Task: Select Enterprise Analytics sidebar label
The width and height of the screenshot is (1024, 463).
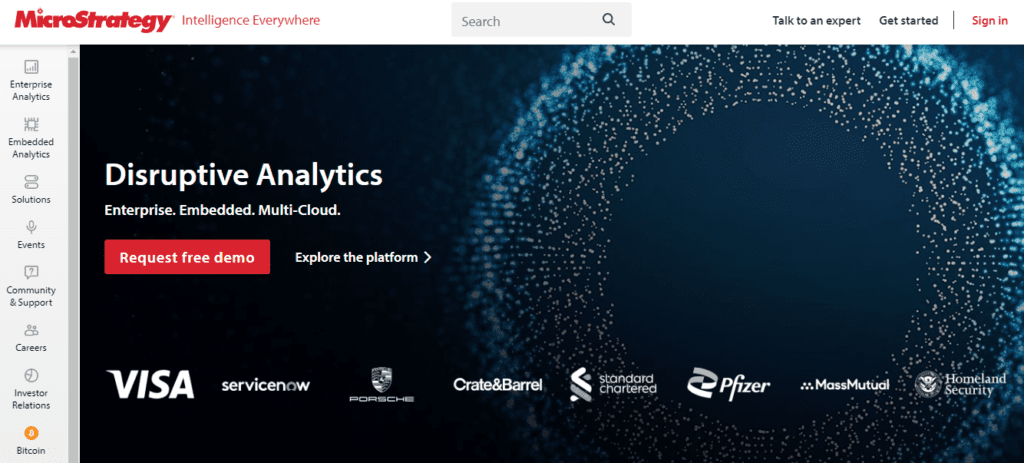Action: (31, 91)
